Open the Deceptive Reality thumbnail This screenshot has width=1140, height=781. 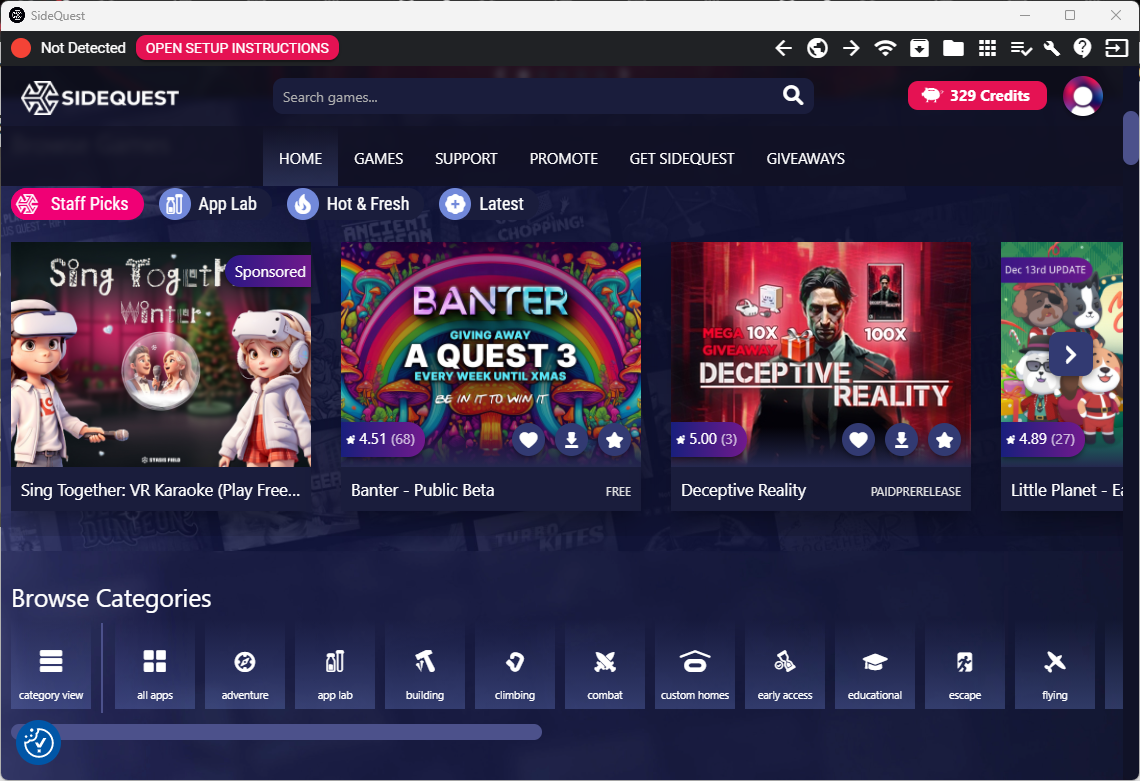tap(821, 354)
